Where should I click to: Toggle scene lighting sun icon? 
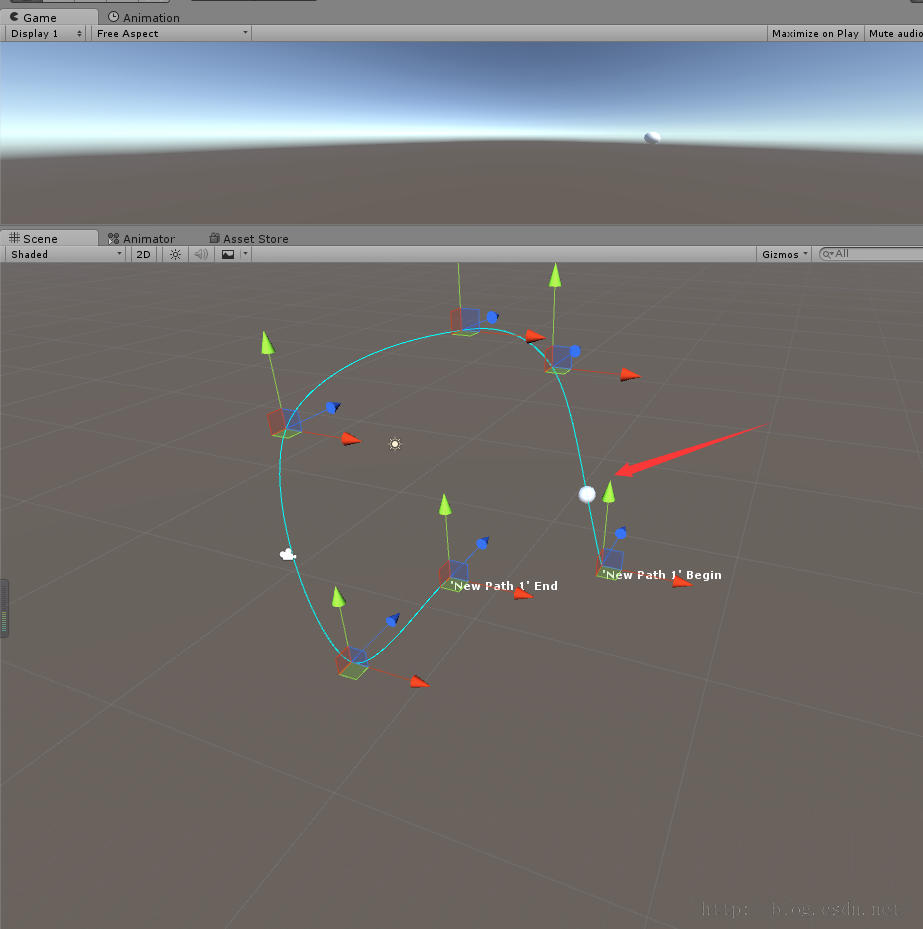point(175,254)
